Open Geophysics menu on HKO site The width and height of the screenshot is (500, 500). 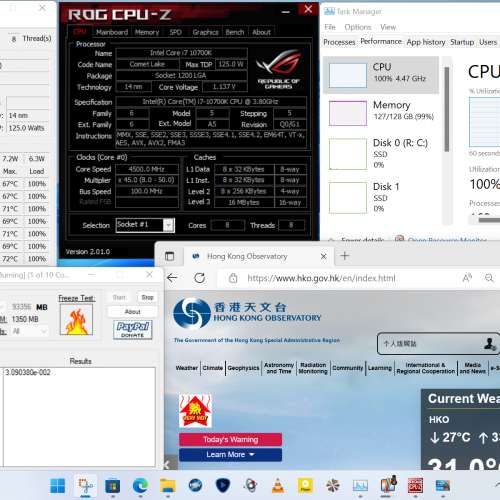tap(243, 368)
